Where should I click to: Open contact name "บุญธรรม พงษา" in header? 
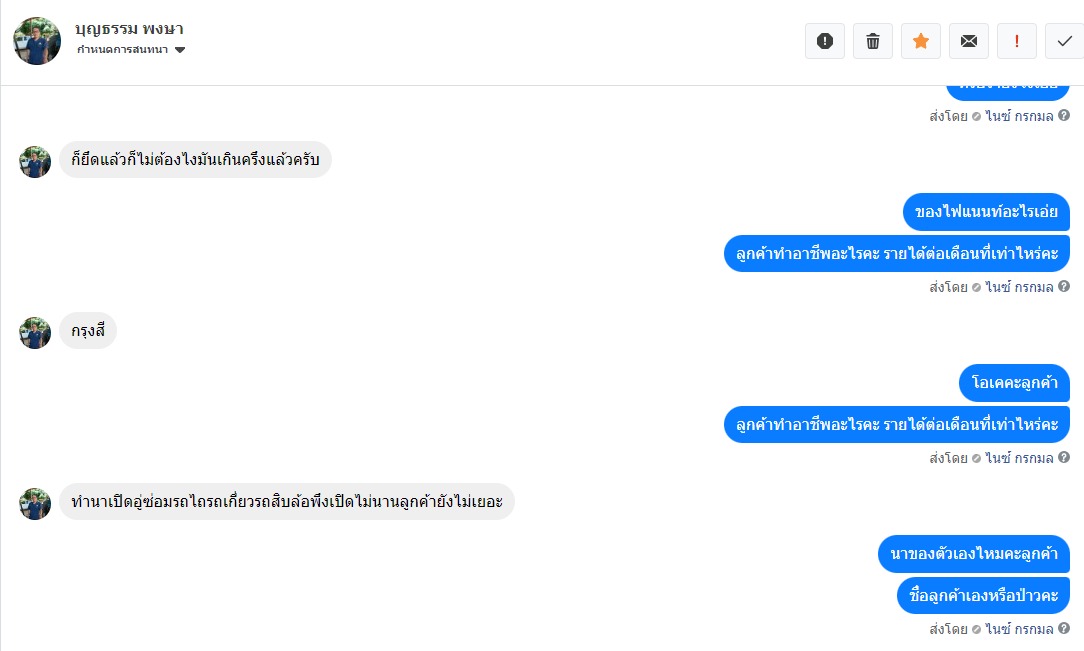pos(129,28)
